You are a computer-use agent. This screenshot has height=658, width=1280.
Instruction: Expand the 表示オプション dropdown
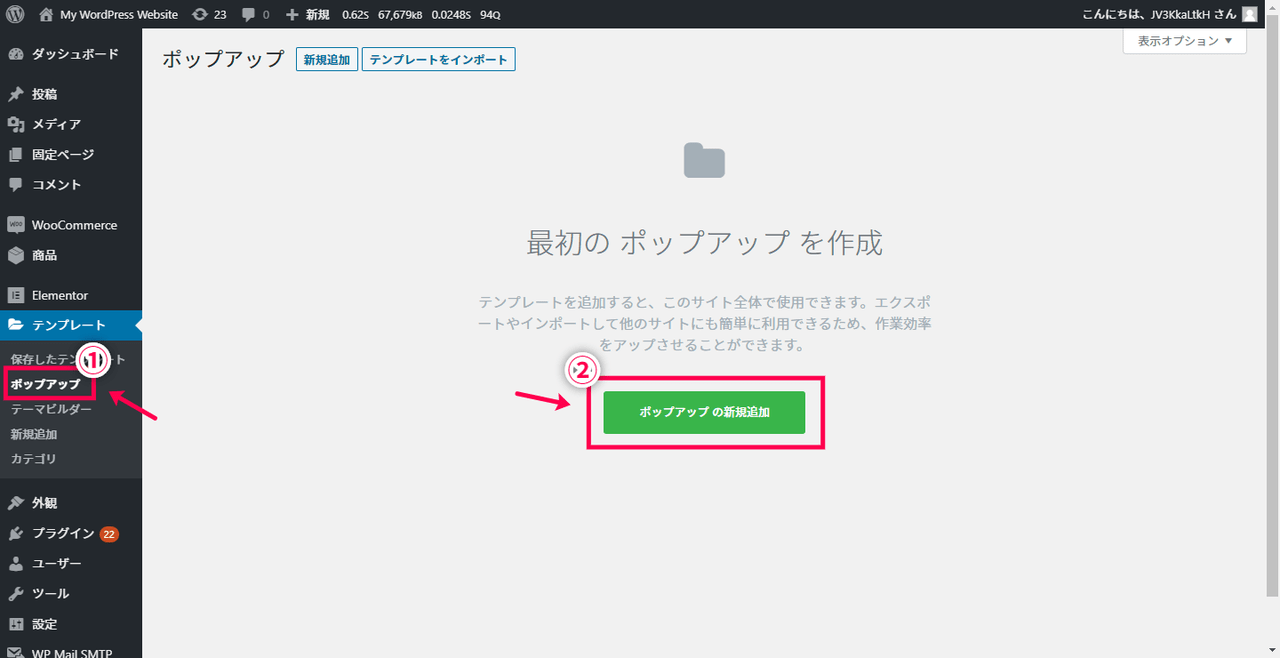(1185, 41)
